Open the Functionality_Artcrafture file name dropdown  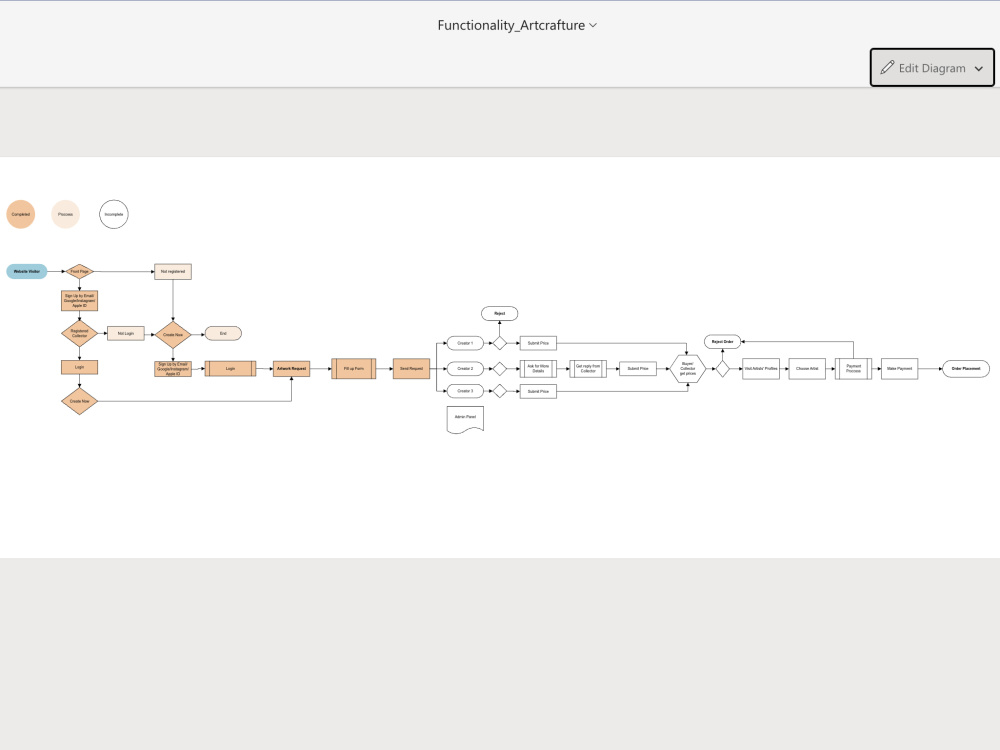(517, 25)
